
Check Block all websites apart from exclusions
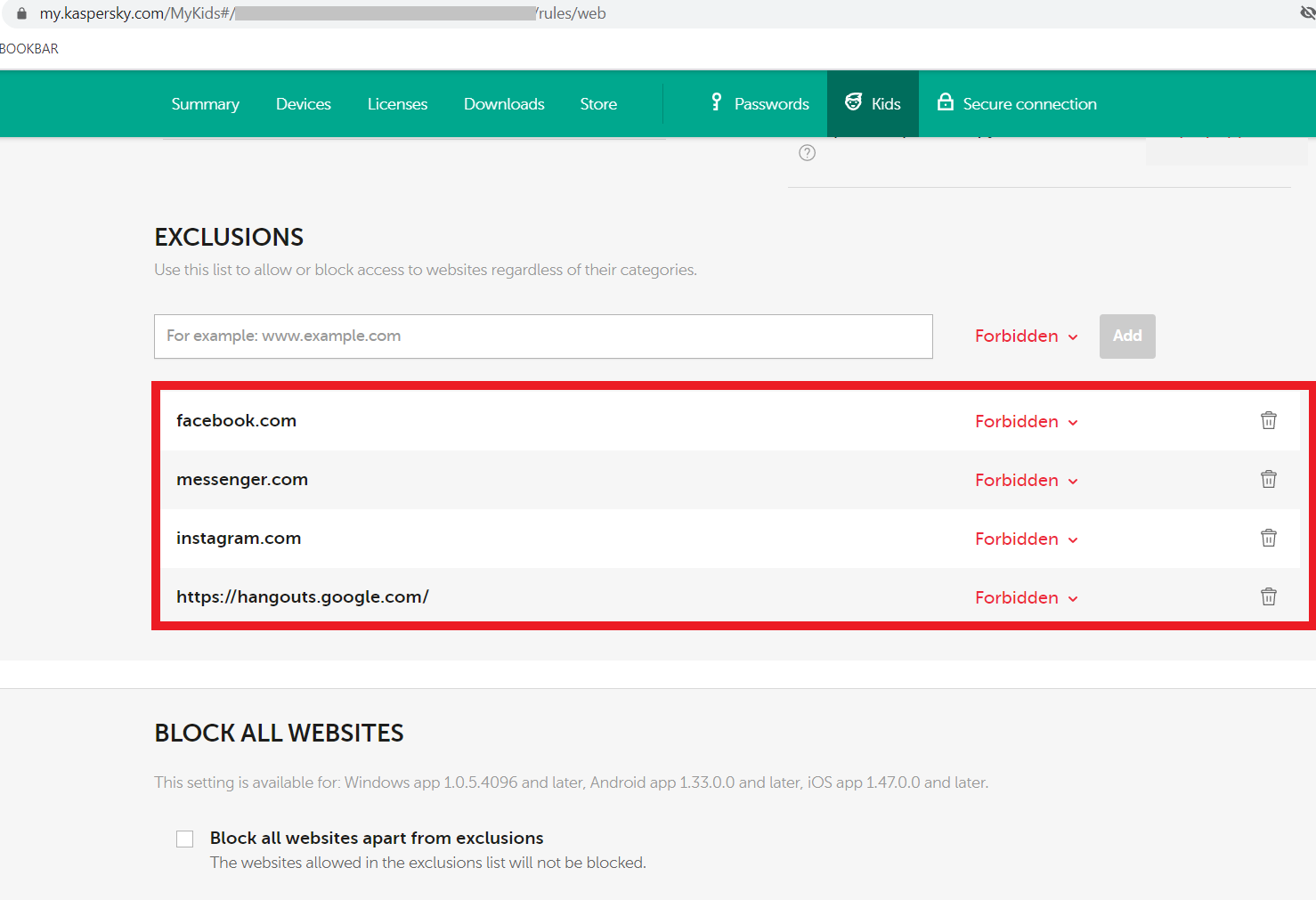pos(185,839)
